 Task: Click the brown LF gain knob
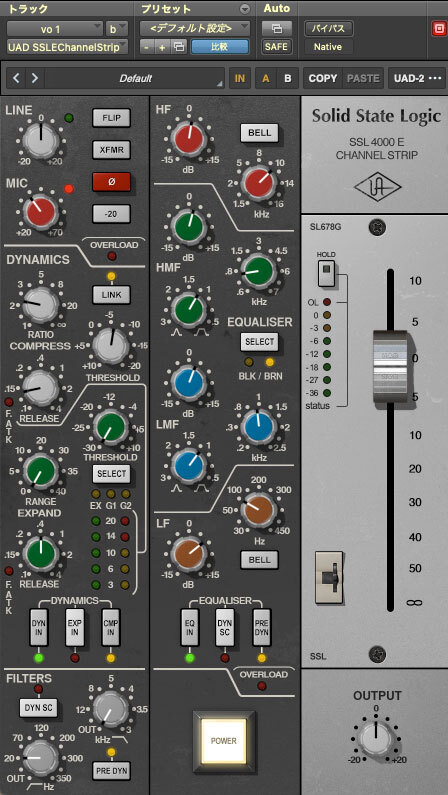tap(188, 554)
